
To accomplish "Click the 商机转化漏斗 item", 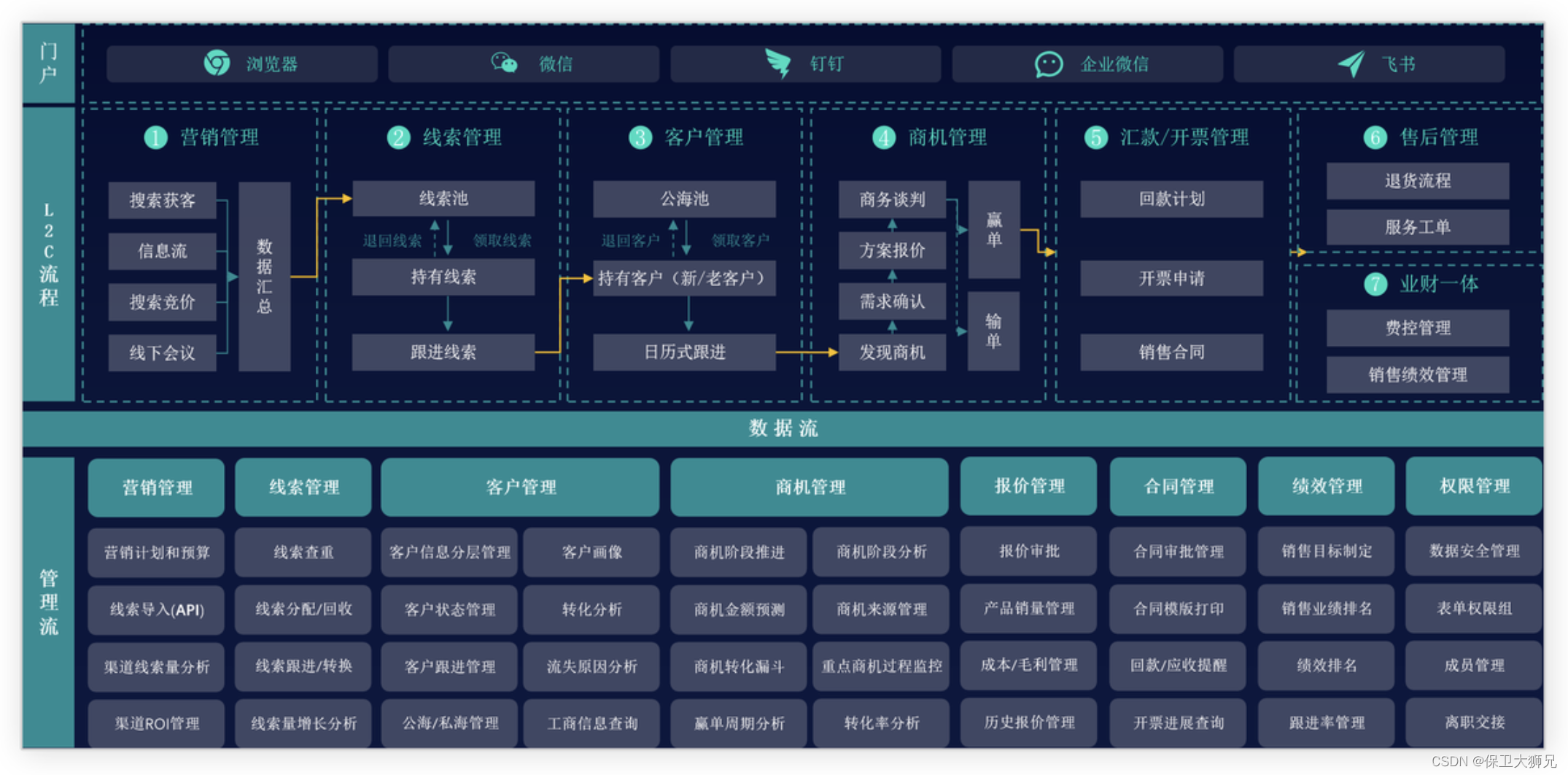I will coord(739,666).
